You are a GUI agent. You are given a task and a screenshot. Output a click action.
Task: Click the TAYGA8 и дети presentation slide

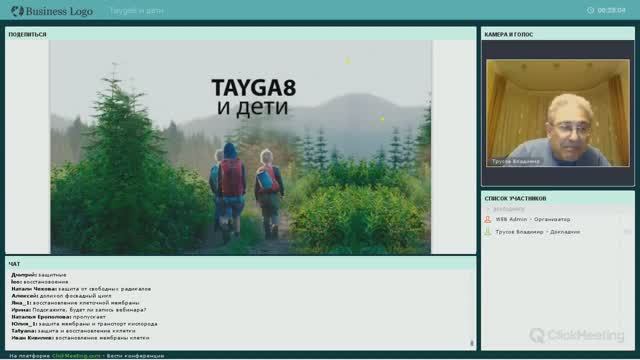pos(241,147)
